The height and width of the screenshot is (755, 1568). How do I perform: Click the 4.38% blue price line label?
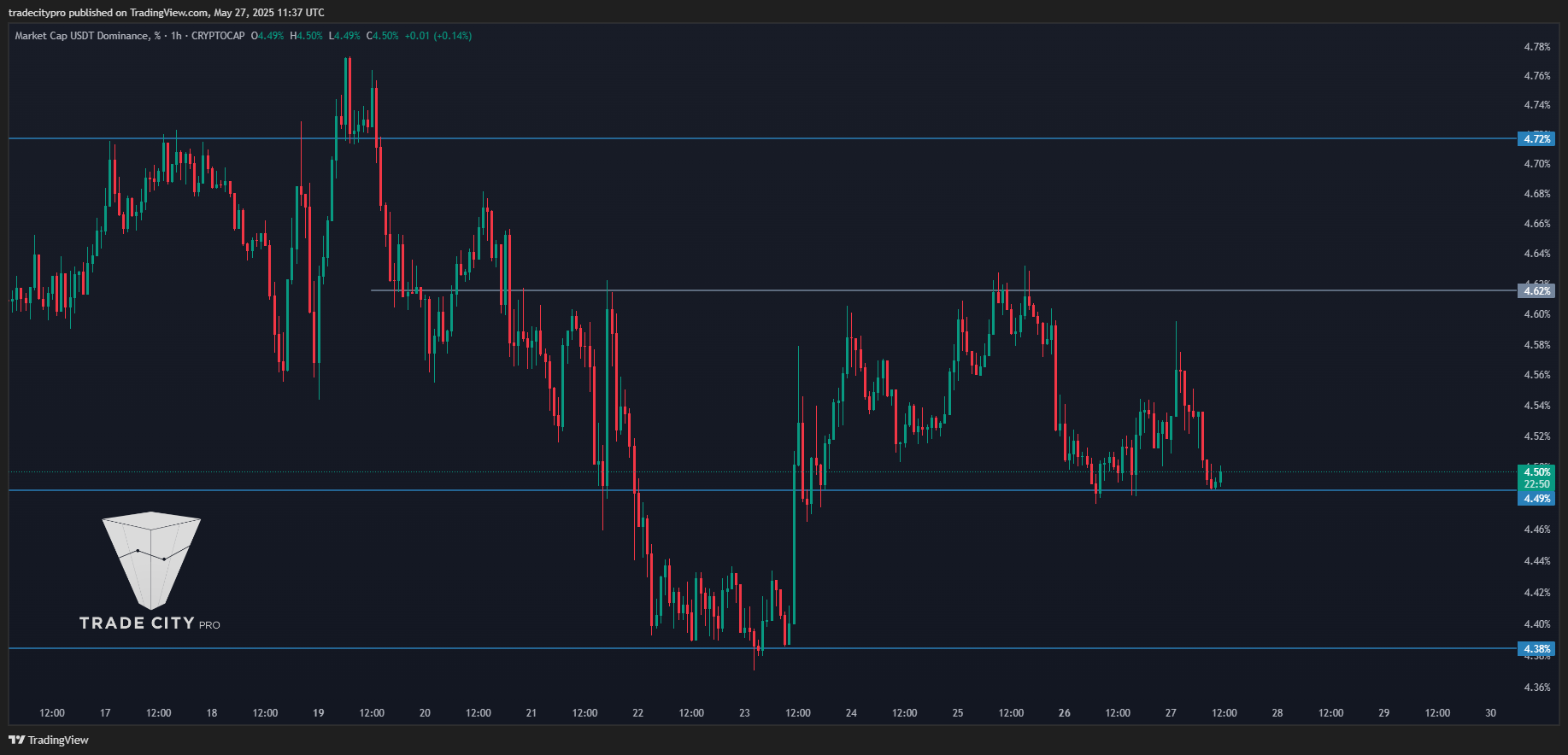[x=1536, y=649]
